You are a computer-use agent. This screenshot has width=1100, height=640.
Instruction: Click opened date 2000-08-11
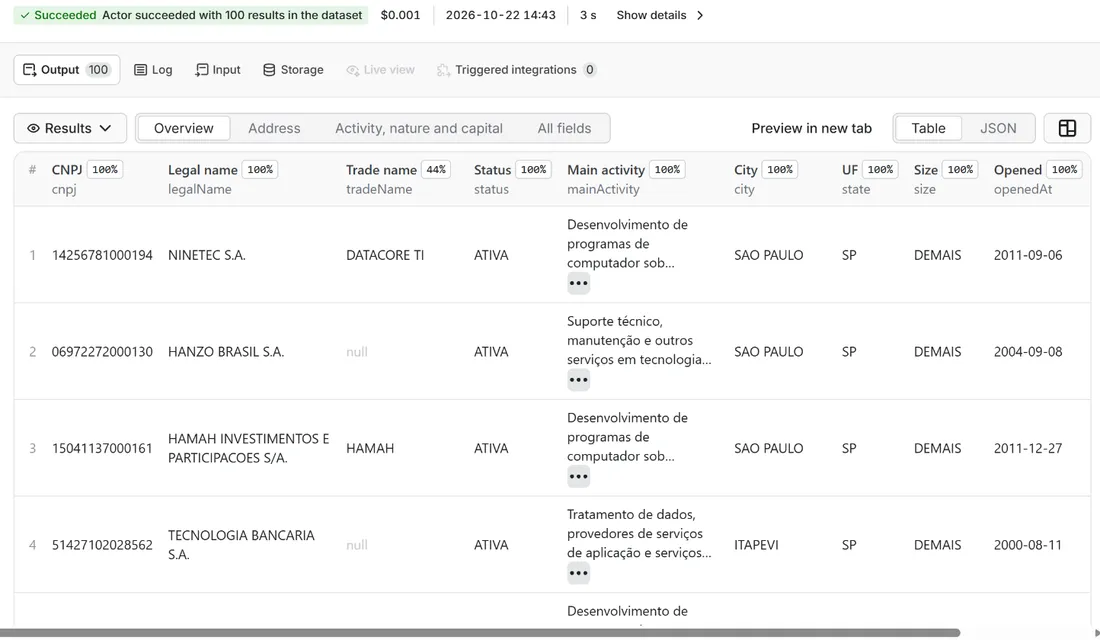pyautogui.click(x=1028, y=545)
